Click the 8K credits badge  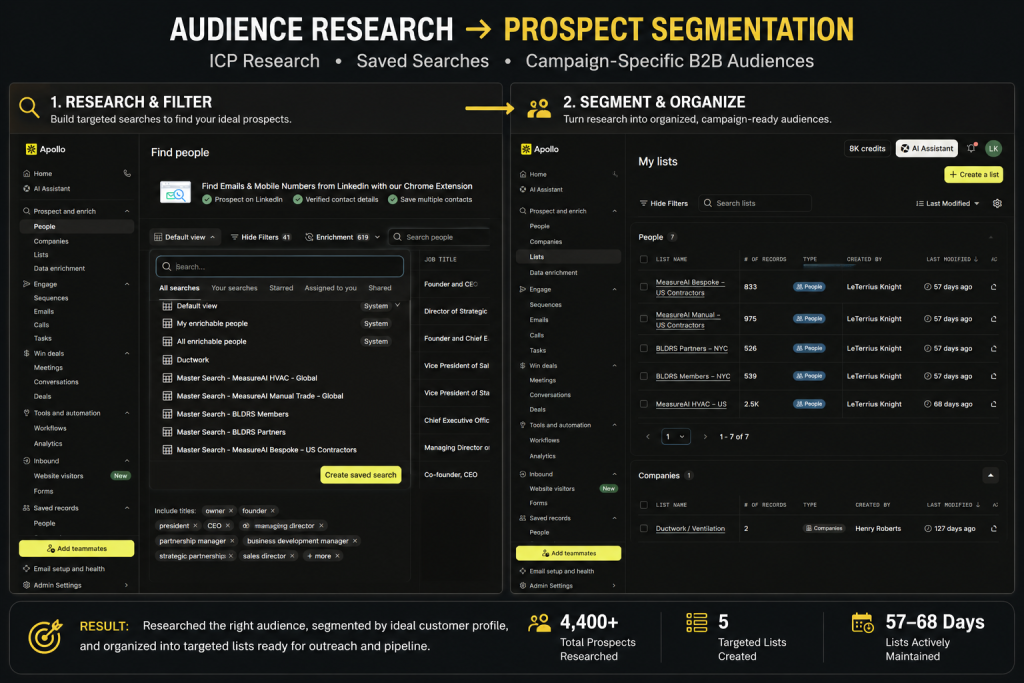[x=867, y=148]
